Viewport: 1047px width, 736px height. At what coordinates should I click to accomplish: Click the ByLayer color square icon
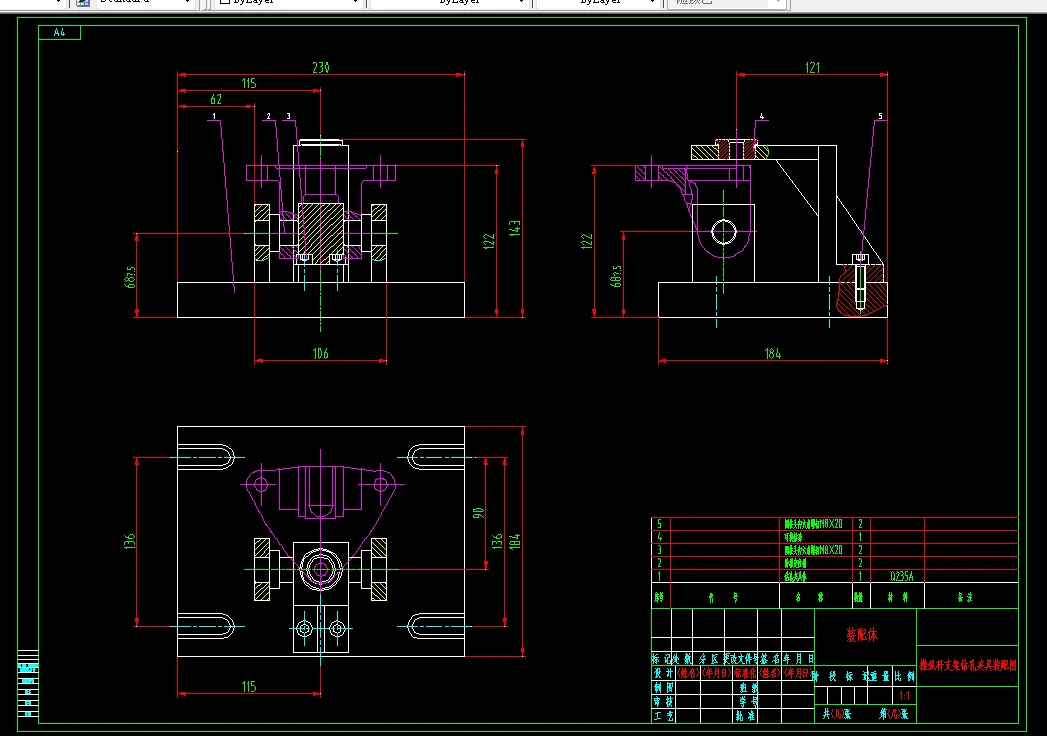(x=225, y=1)
